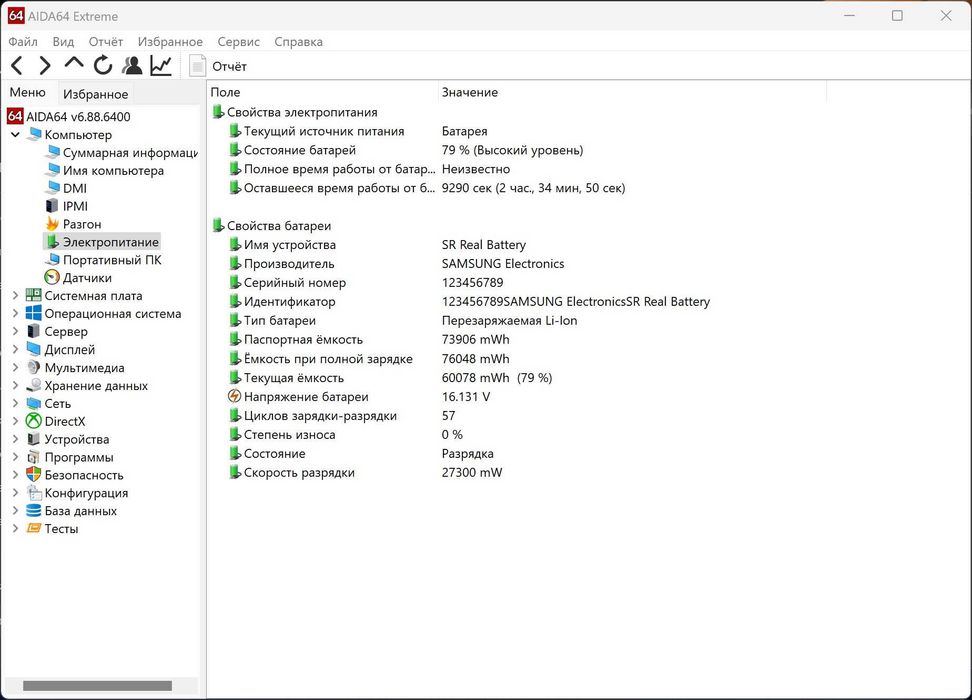Click the Операционная система Windows icon
The width and height of the screenshot is (972, 700).
[x=33, y=314]
